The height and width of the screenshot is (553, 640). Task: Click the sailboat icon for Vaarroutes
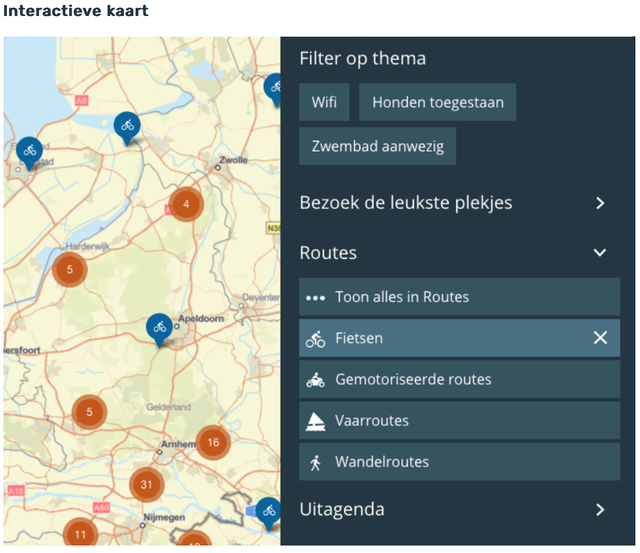(316, 421)
